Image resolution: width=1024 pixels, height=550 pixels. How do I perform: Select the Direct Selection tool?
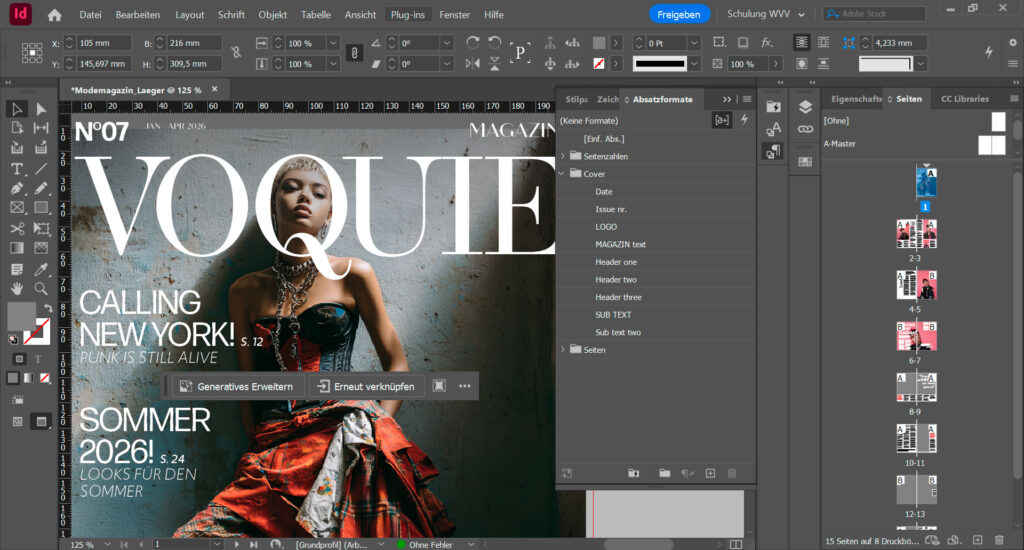(41, 109)
